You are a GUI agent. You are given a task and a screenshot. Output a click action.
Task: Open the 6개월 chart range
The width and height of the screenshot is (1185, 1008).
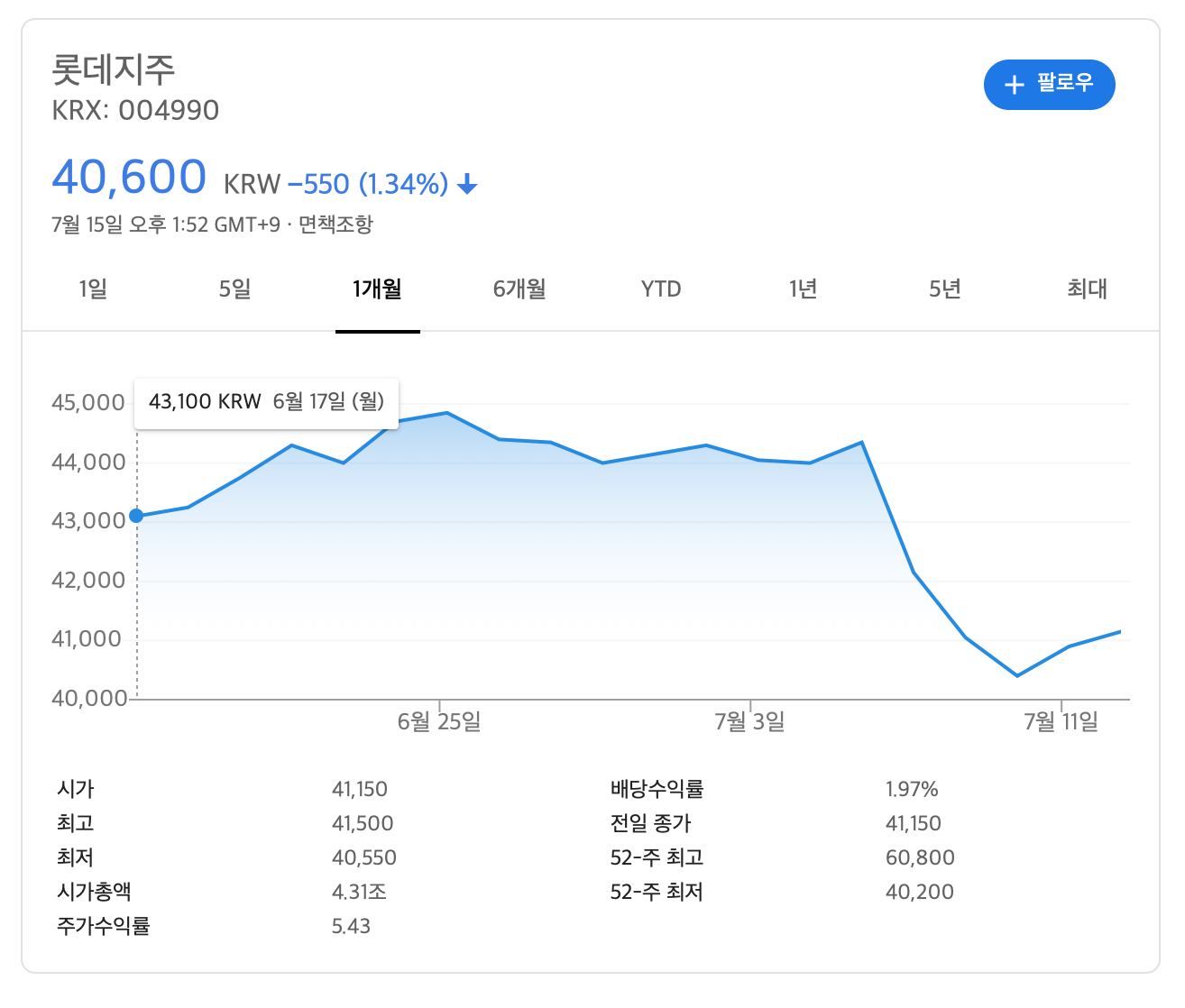coord(519,289)
